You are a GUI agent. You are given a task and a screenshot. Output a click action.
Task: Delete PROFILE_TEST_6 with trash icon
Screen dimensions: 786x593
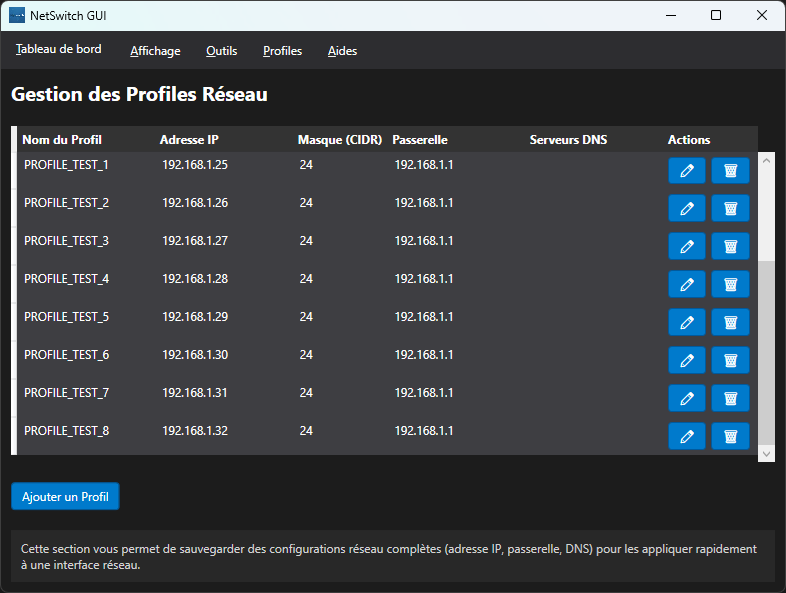click(730, 360)
